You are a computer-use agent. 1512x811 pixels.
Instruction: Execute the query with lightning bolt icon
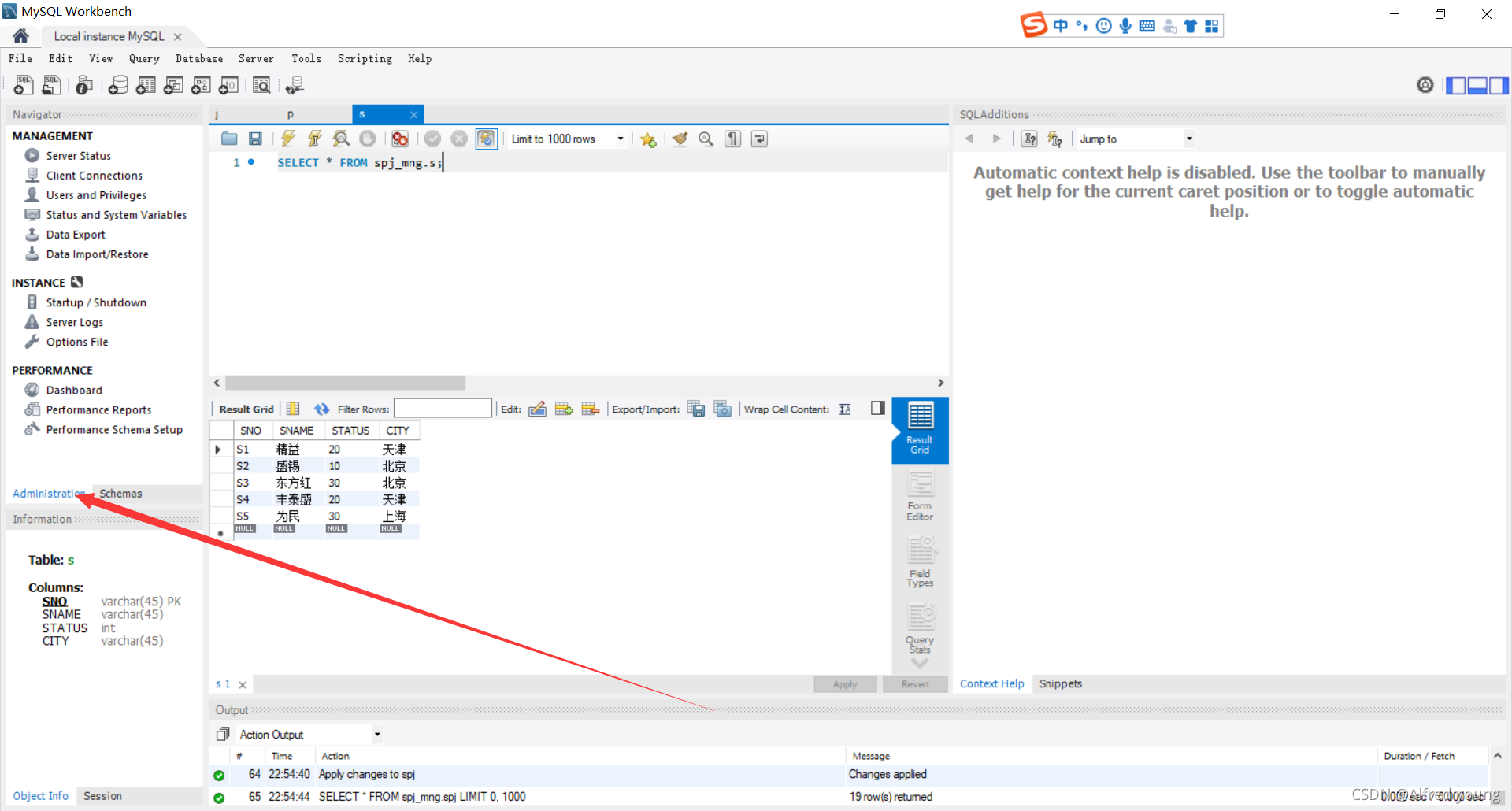pos(288,139)
